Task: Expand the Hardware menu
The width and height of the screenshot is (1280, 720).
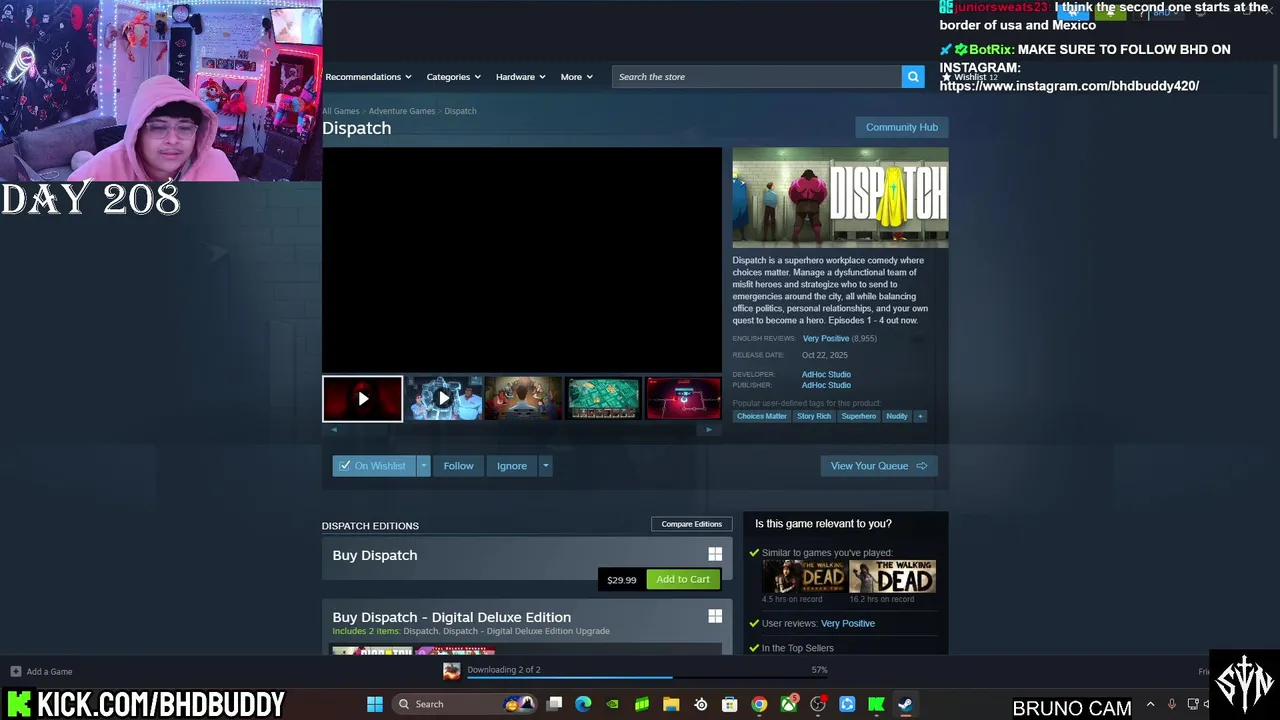Action: coord(520,77)
